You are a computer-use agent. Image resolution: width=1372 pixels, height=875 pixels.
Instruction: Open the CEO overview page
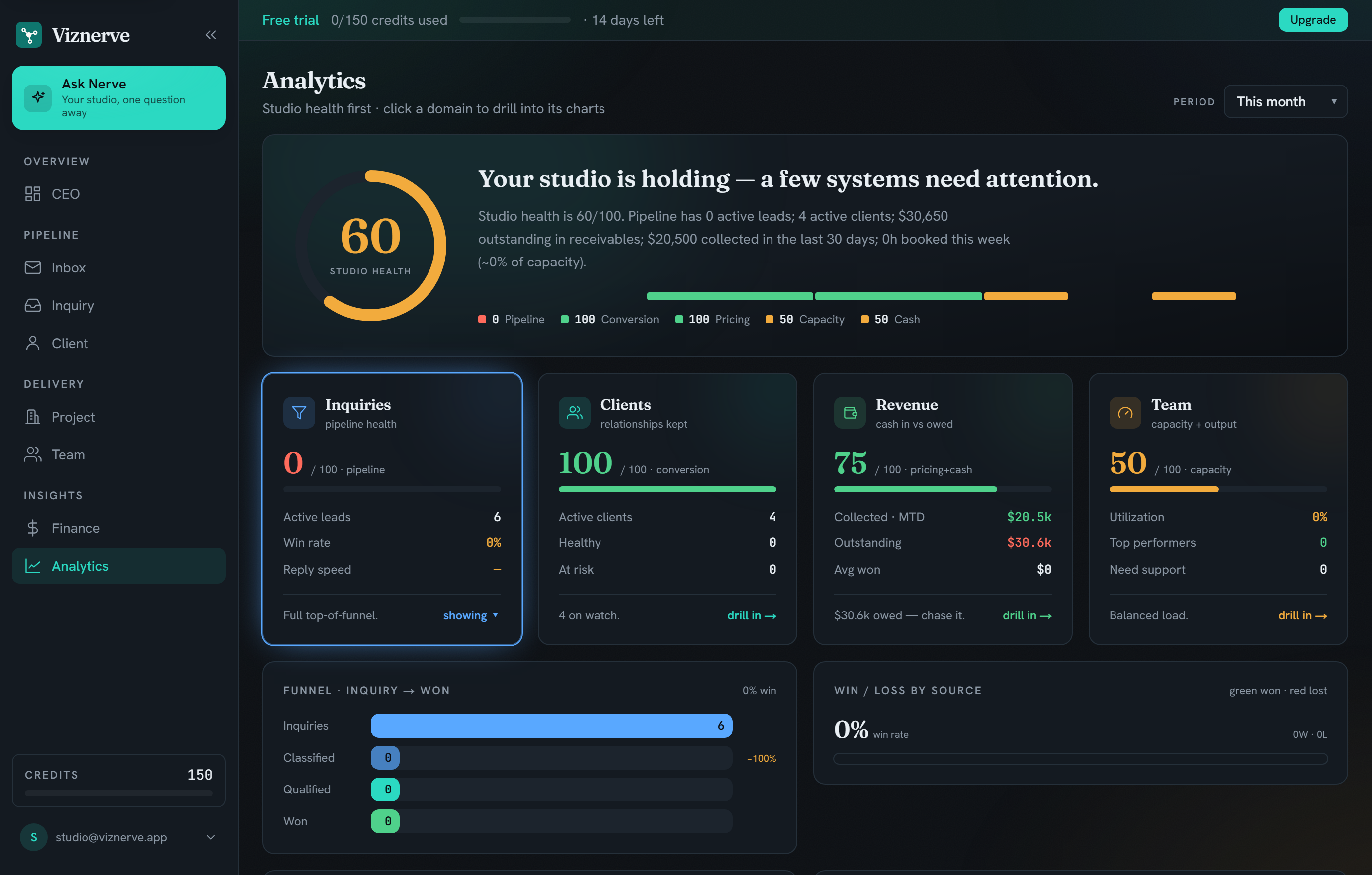click(x=118, y=194)
